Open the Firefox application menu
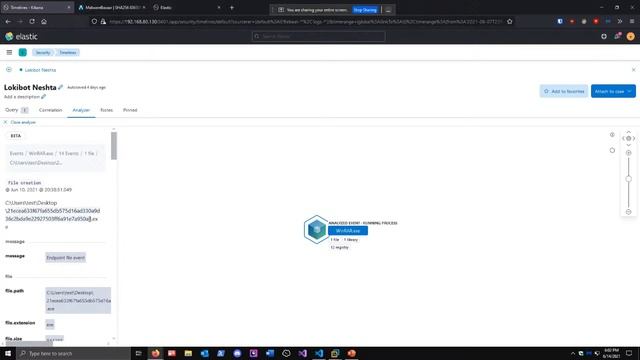This screenshot has height=360, width=640. click(x=632, y=21)
